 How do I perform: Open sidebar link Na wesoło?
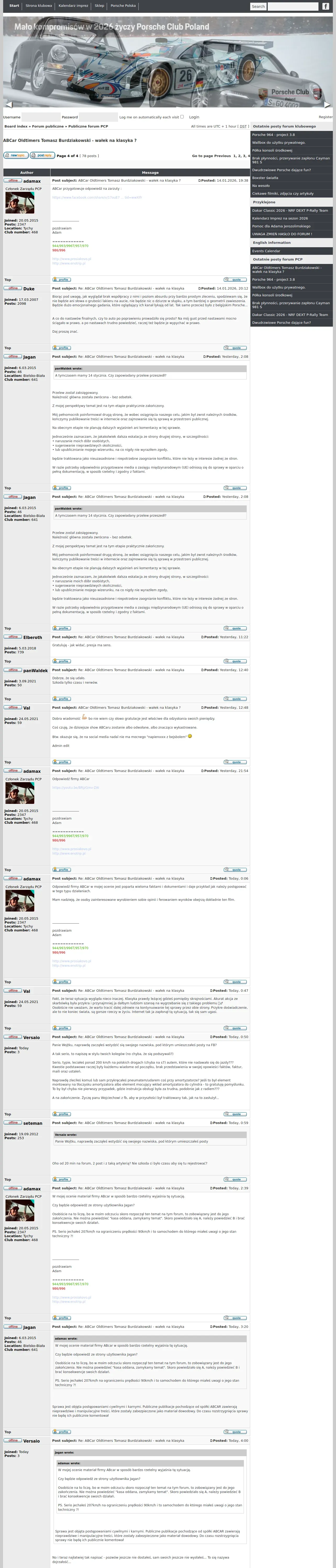292,186
